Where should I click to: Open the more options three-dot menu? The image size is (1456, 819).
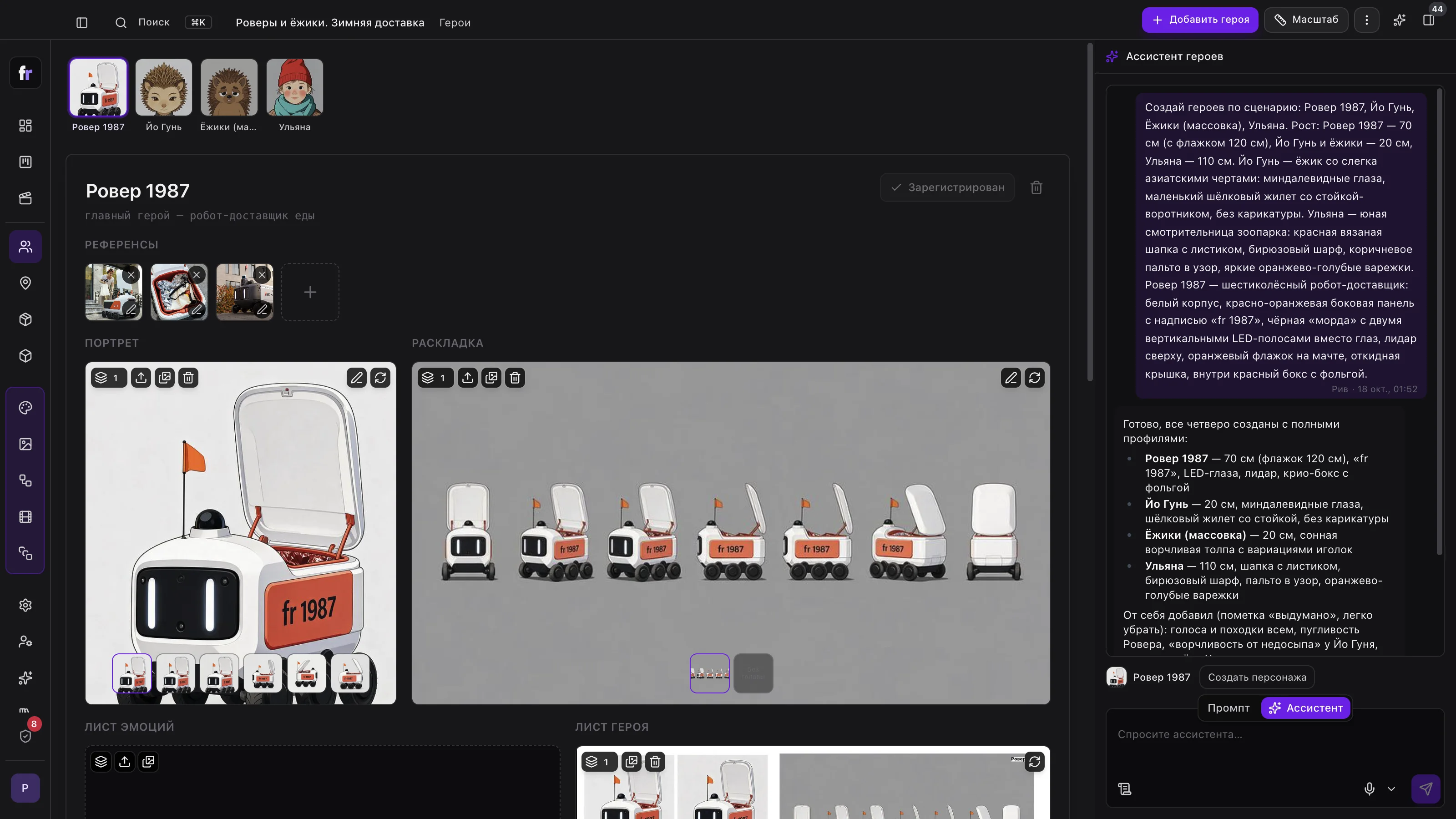[1367, 20]
